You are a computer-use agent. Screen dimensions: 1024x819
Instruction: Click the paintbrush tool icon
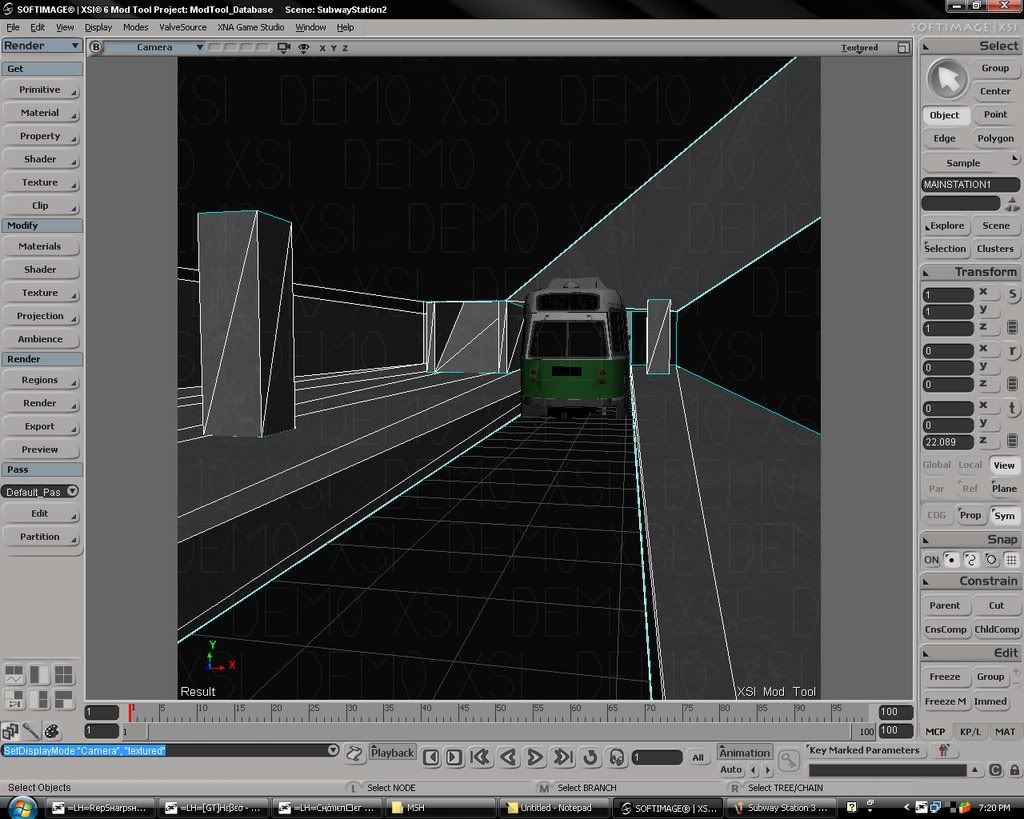(x=31, y=731)
